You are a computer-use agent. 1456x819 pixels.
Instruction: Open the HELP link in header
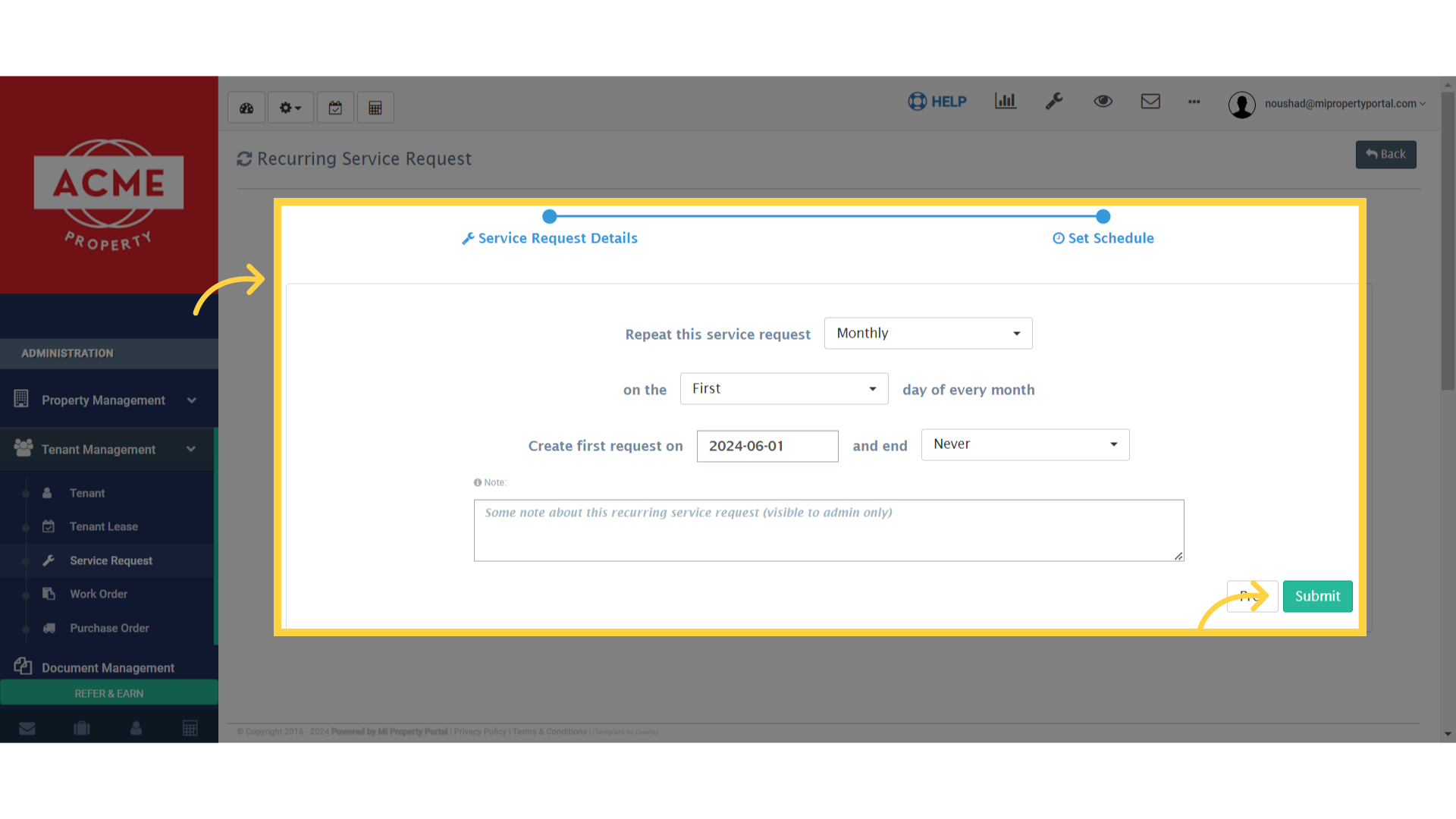point(937,101)
